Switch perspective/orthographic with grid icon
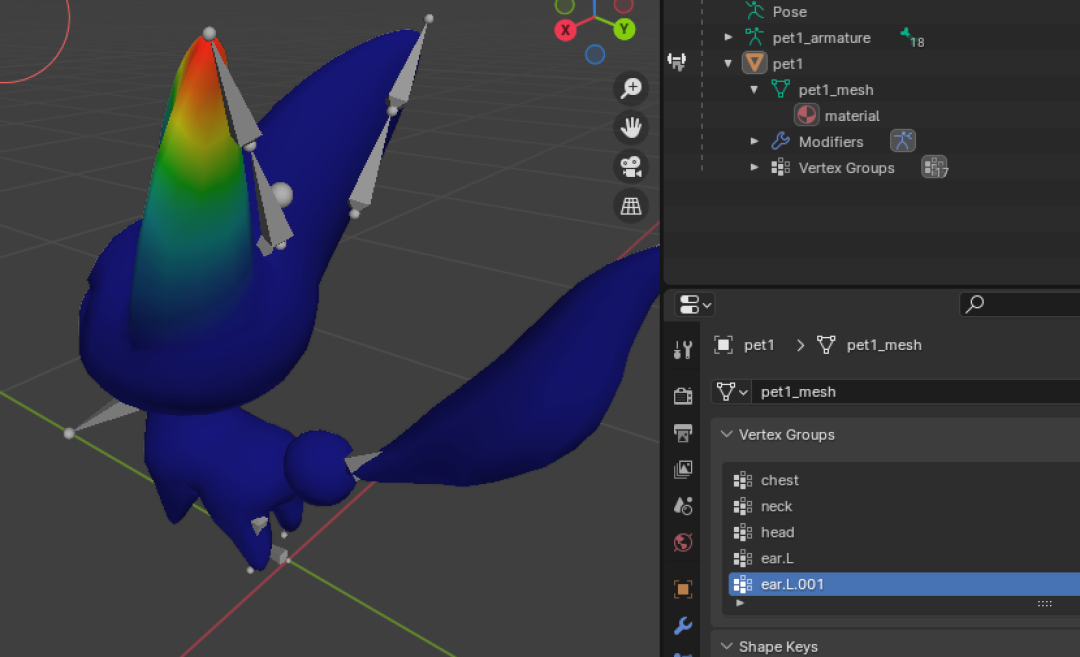 (631, 206)
